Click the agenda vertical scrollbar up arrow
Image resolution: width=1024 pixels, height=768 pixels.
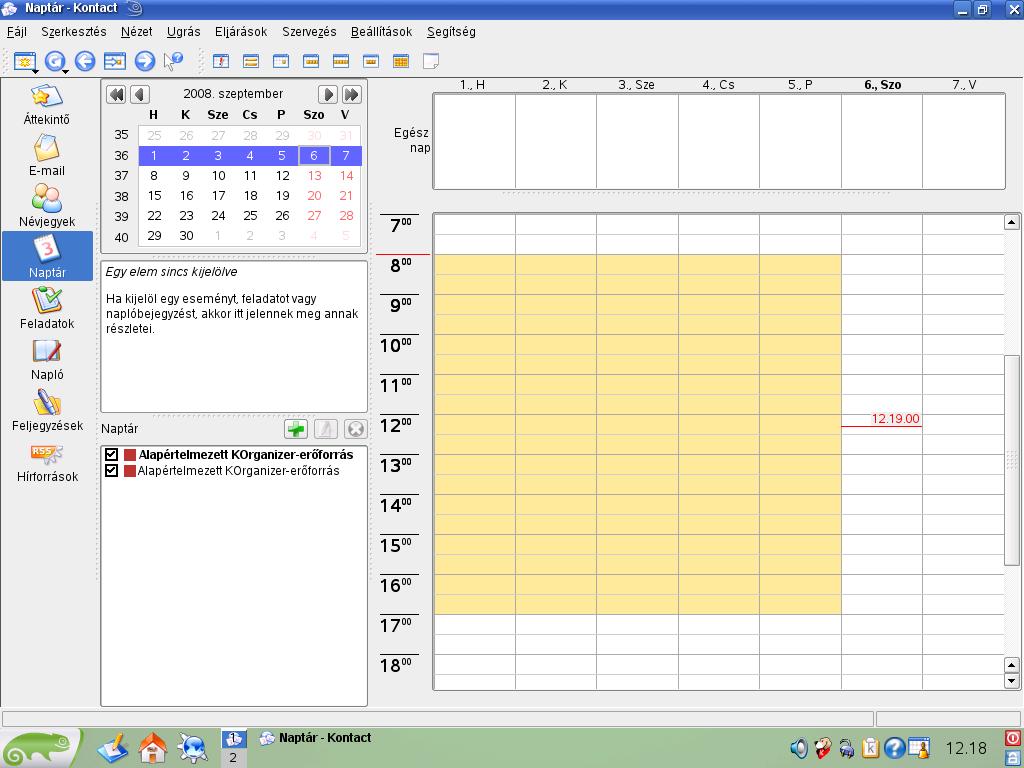[x=1012, y=222]
